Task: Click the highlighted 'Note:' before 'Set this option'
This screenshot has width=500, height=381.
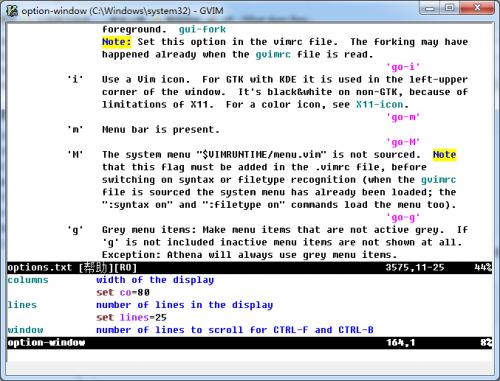Action: pyautogui.click(x=117, y=42)
